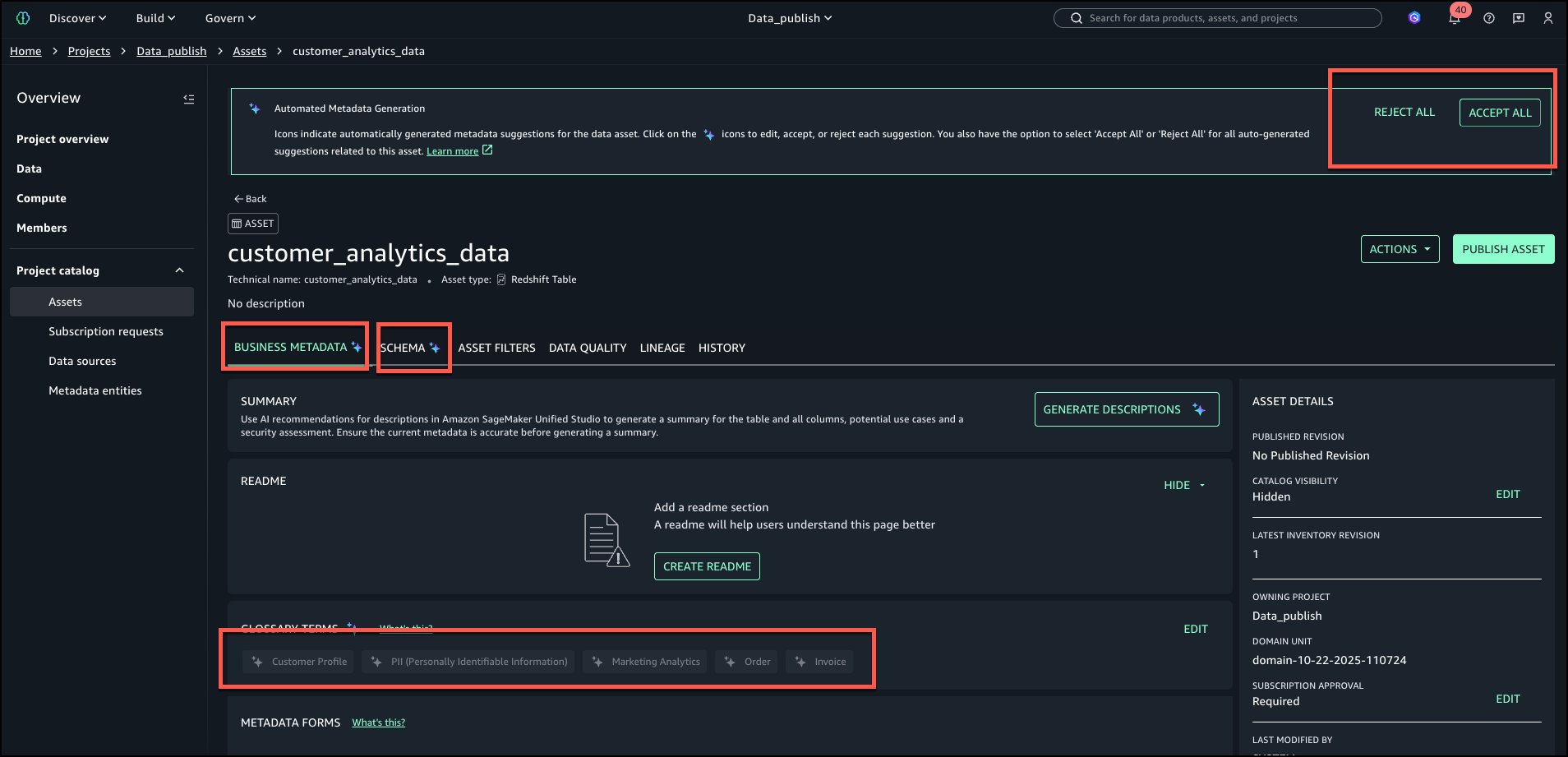Click the Amazon Q assistant icon
Viewport: 1568px width, 757px height.
[1414, 18]
